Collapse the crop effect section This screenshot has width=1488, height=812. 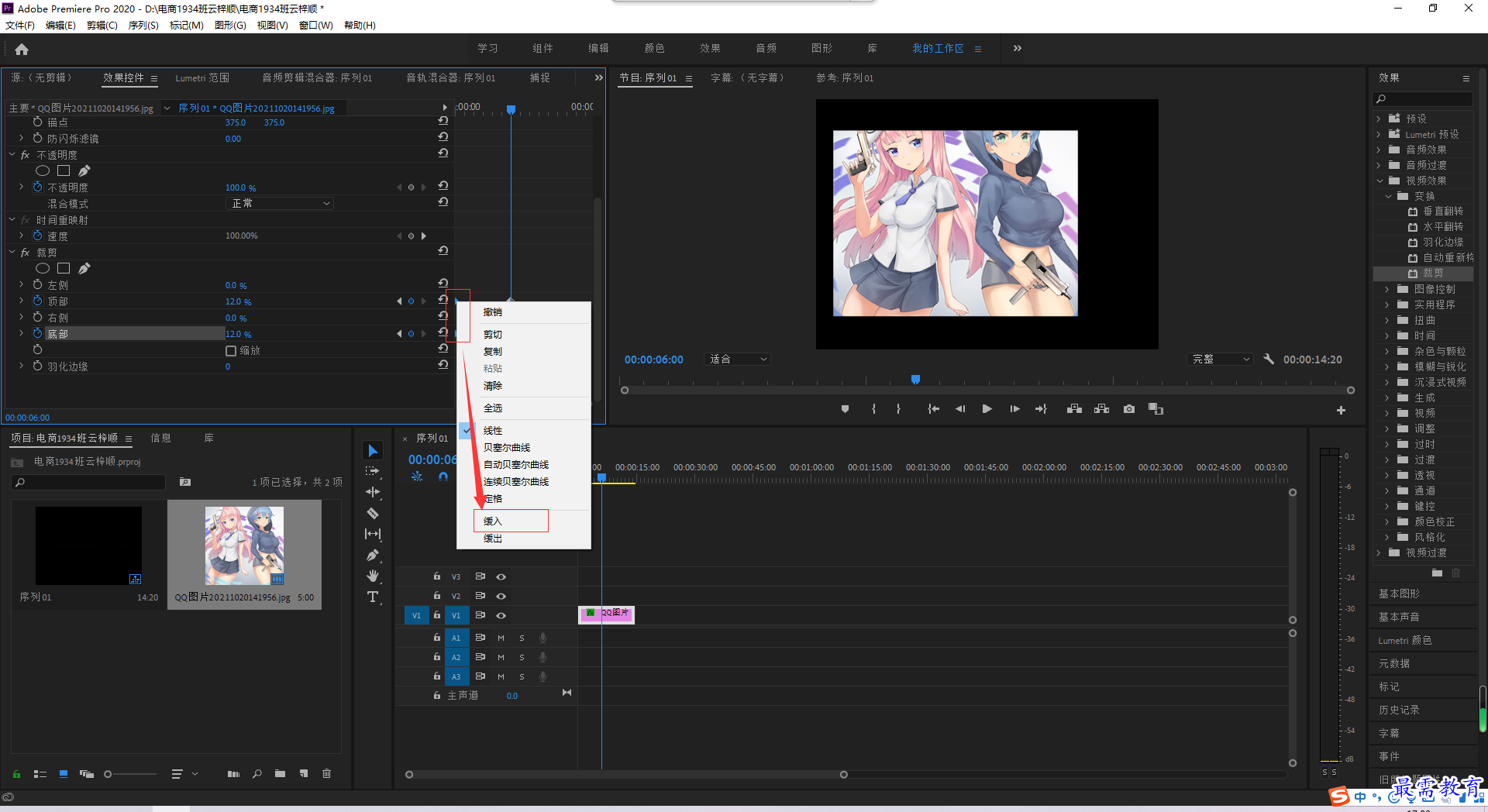[x=12, y=252]
